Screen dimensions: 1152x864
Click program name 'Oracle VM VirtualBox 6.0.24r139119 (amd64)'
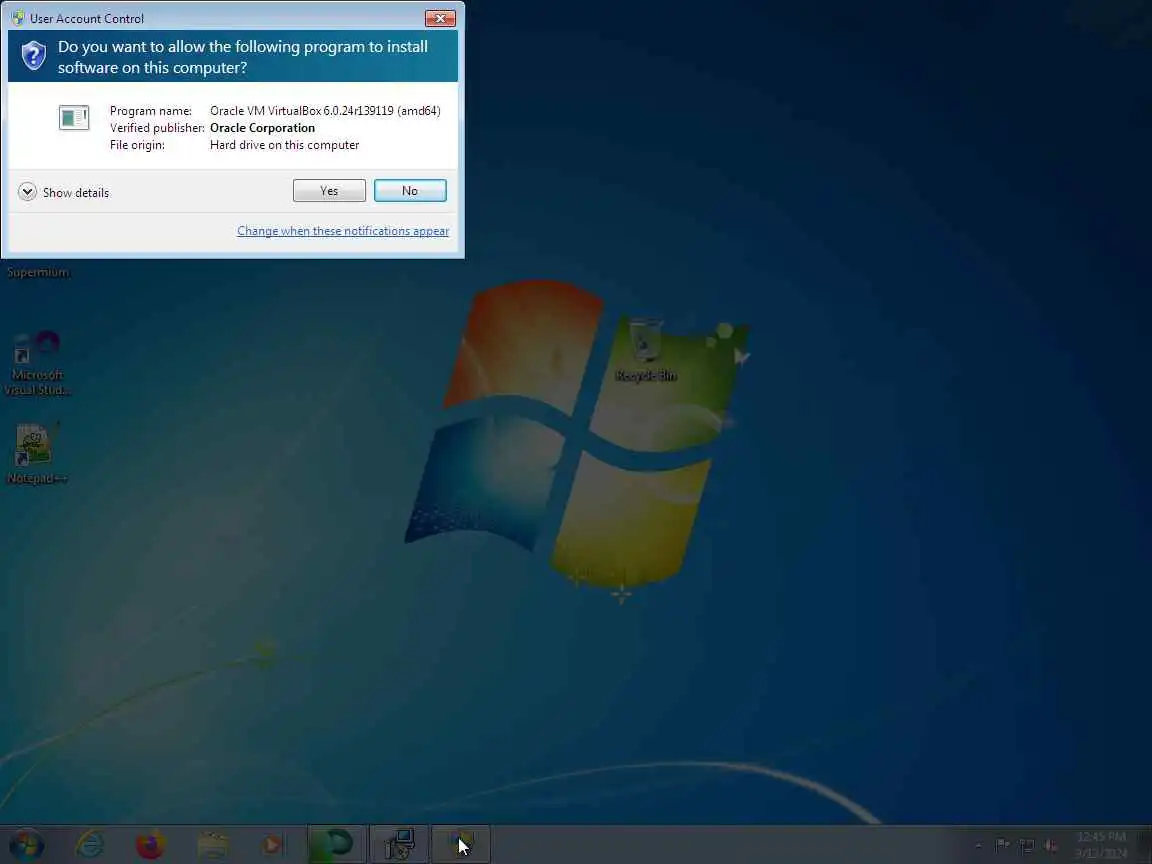(x=325, y=111)
